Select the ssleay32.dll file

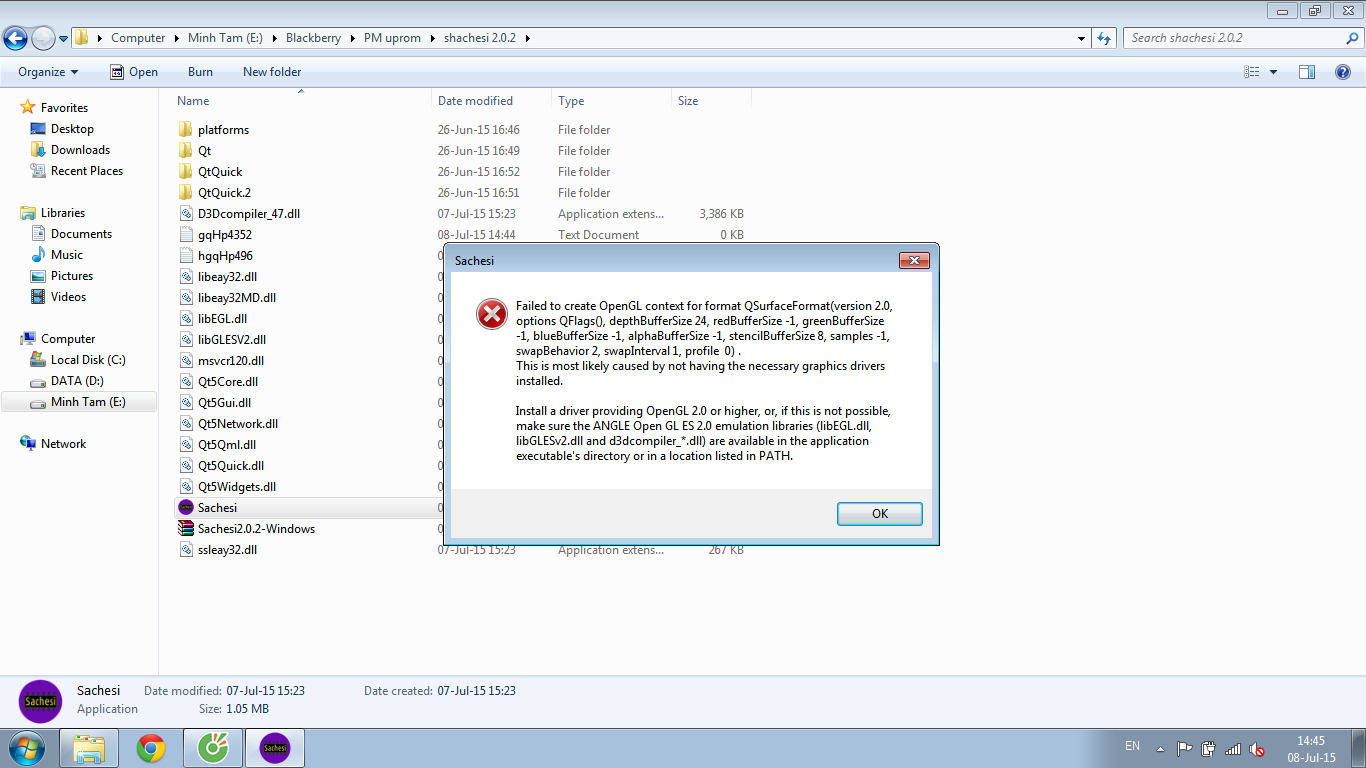tap(227, 550)
